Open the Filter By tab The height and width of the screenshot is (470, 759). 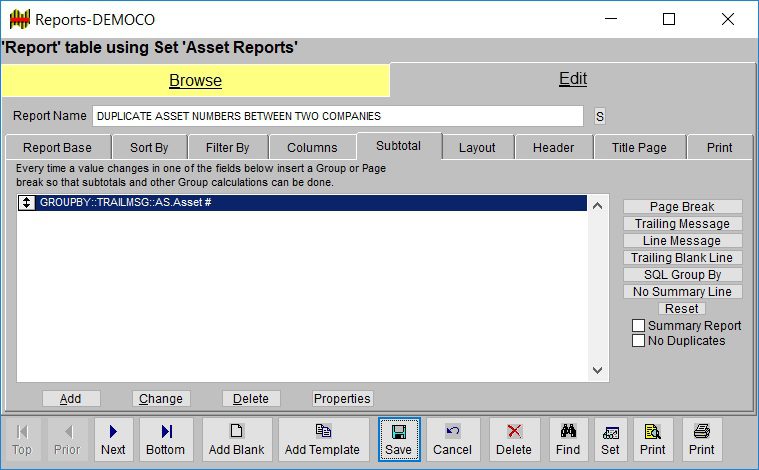point(228,148)
